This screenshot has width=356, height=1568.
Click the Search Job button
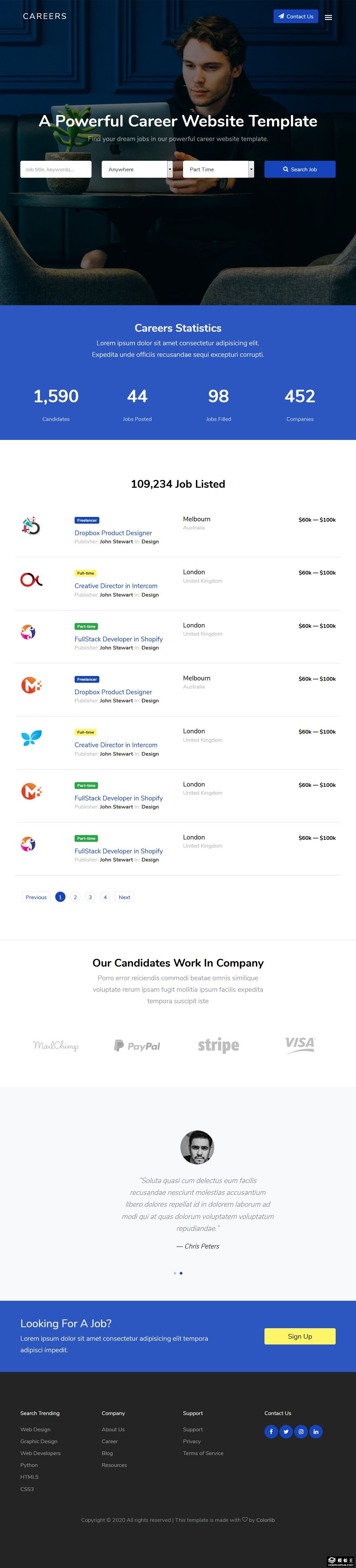(299, 169)
